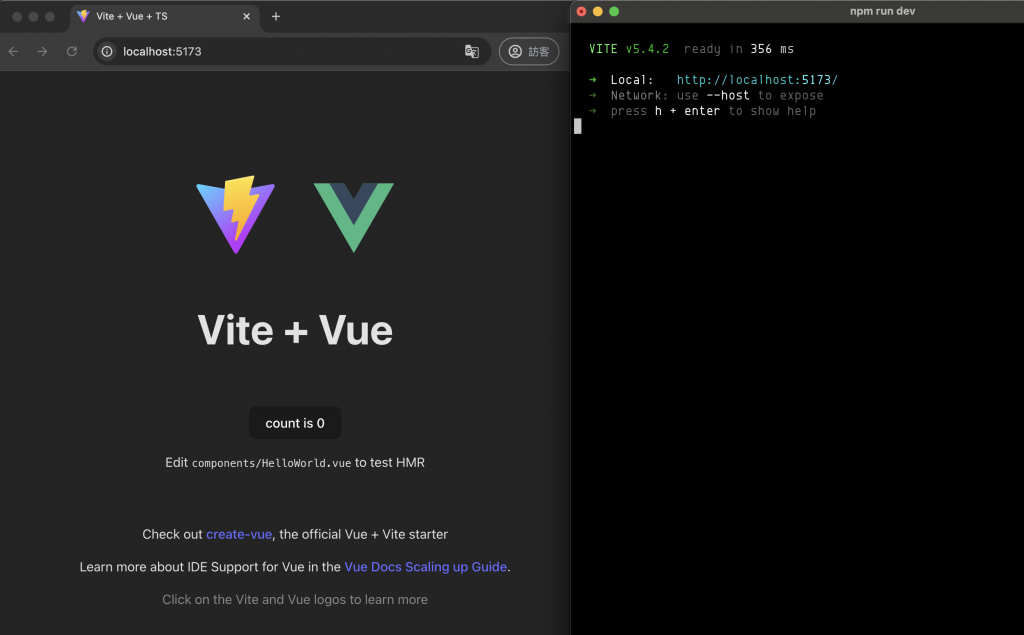This screenshot has height=635, width=1024.
Task: Maximize the npm run dev terminal window
Action: (x=614, y=11)
